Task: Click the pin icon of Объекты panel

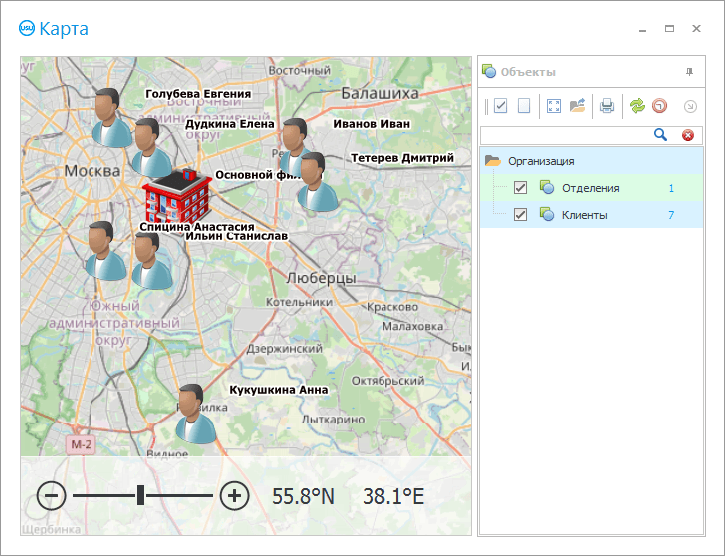Action: click(x=689, y=72)
